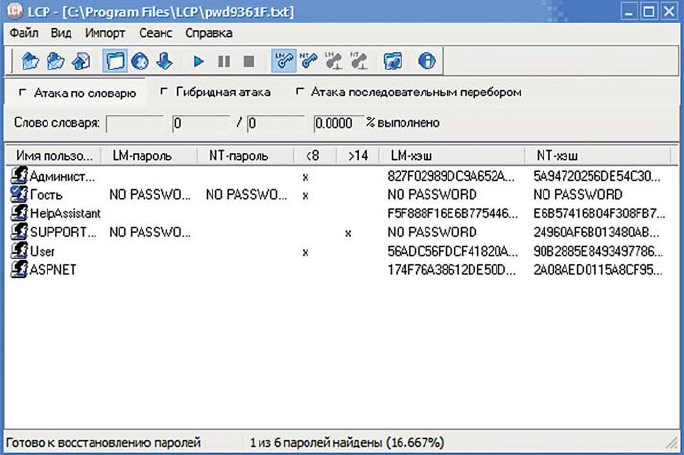This screenshot has height=455, width=684.
Task: Click the first folder icon in toolbar
Action: [x=30, y=61]
